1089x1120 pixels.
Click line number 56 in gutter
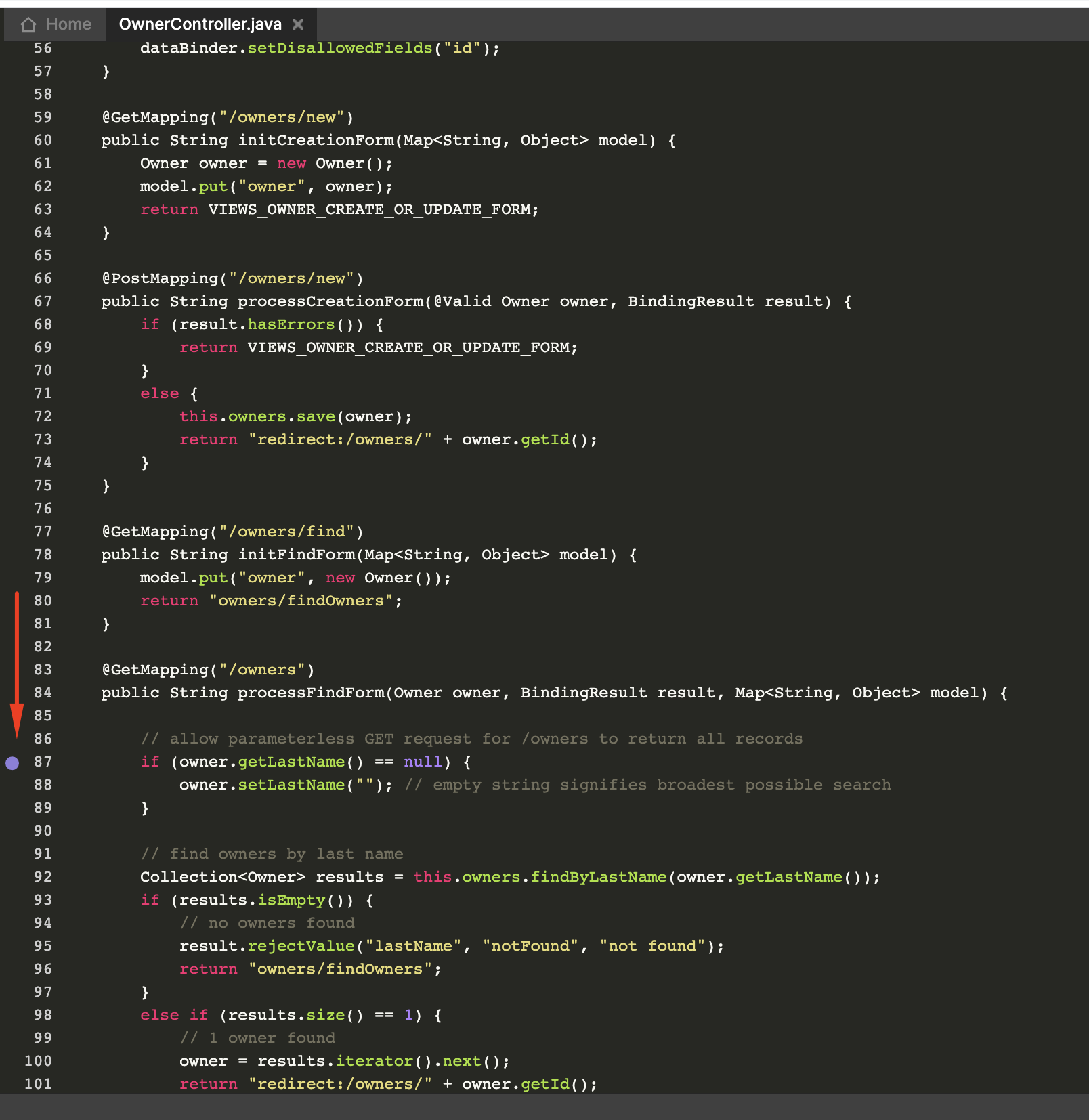pos(43,48)
